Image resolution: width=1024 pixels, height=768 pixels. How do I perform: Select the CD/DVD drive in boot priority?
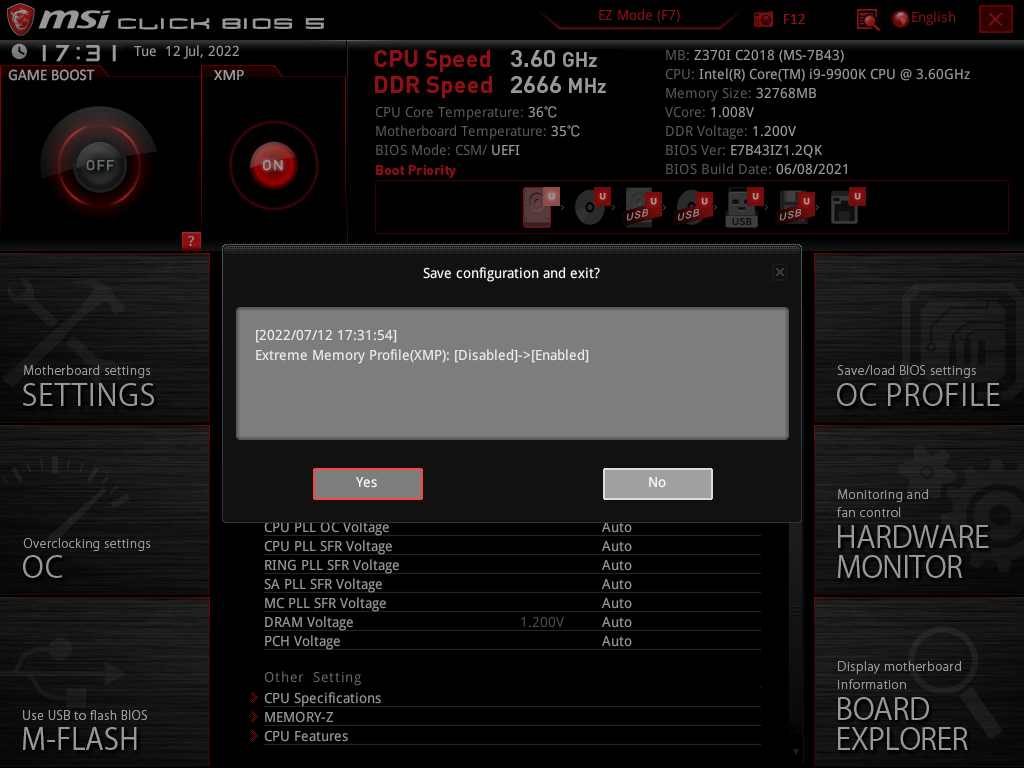coord(590,207)
